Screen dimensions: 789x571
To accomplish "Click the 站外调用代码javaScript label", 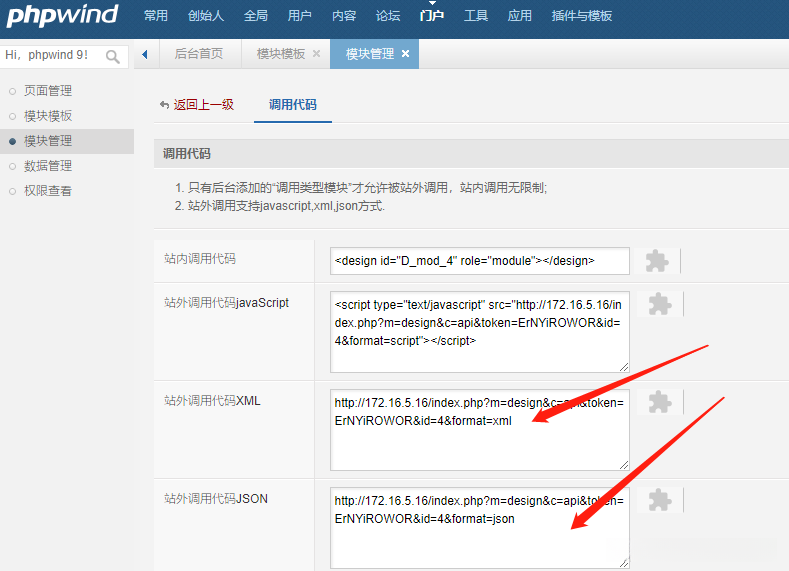I will [226, 302].
